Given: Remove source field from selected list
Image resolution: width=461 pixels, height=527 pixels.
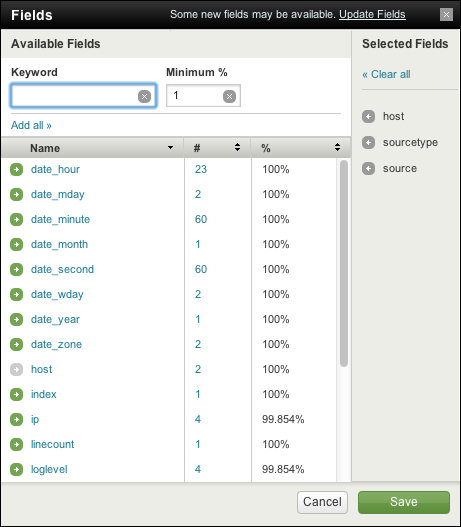Looking at the screenshot, I should coord(368,168).
